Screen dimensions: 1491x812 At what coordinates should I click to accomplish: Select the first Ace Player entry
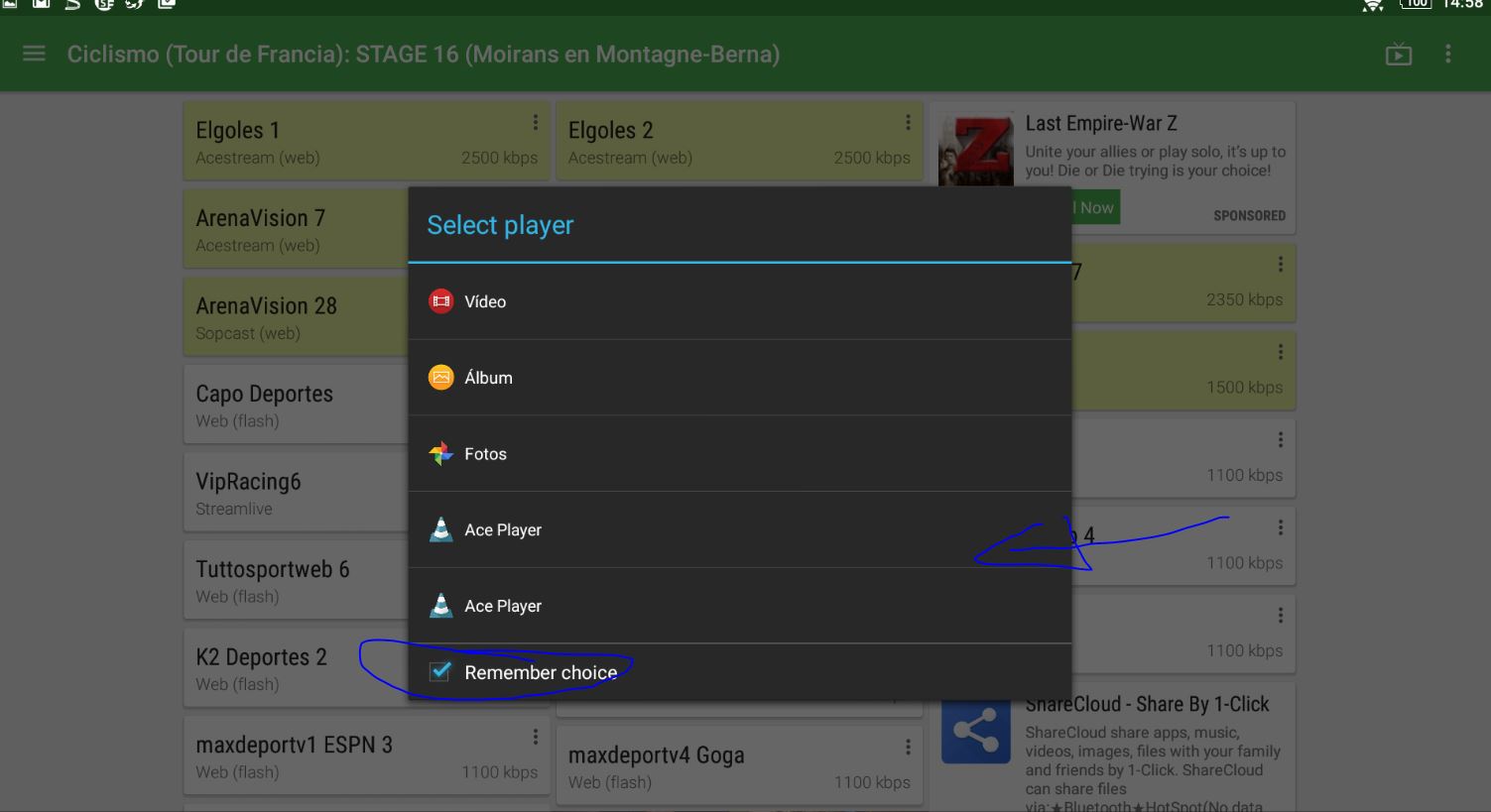[x=740, y=529]
